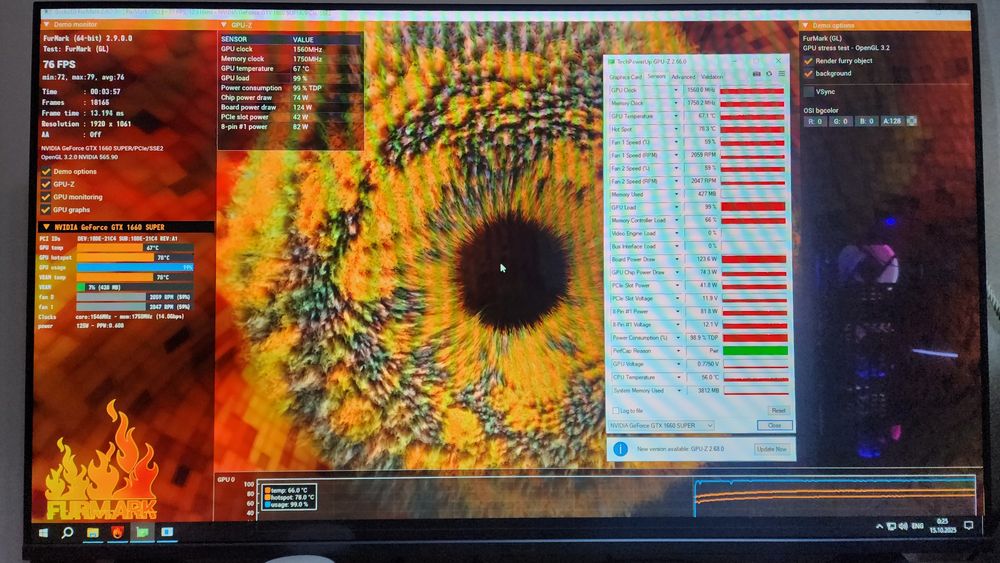1000x563 pixels.
Task: Click OSI bgcolor B:0 field
Action: 866,121
